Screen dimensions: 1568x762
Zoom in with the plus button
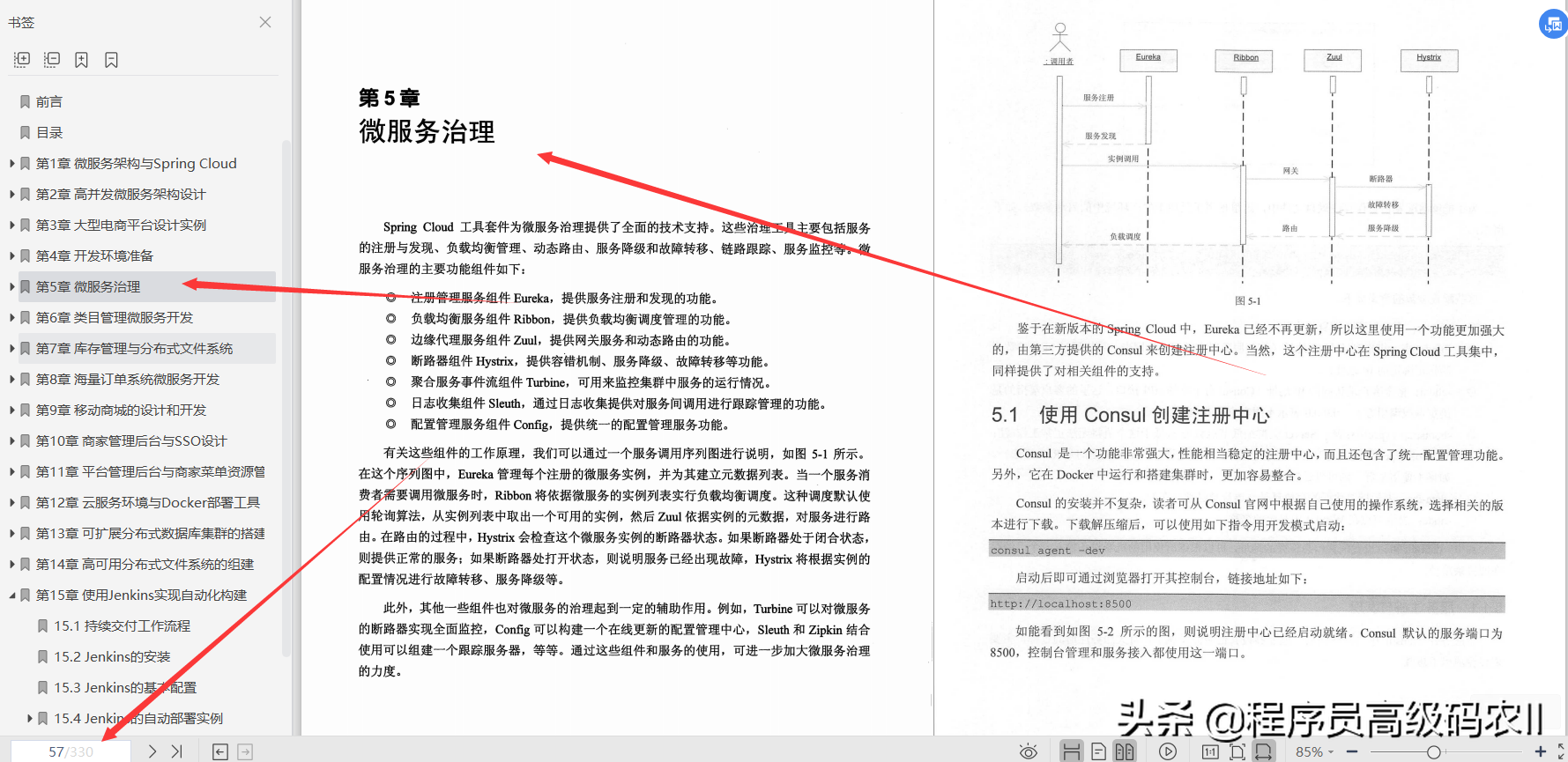click(x=1541, y=751)
